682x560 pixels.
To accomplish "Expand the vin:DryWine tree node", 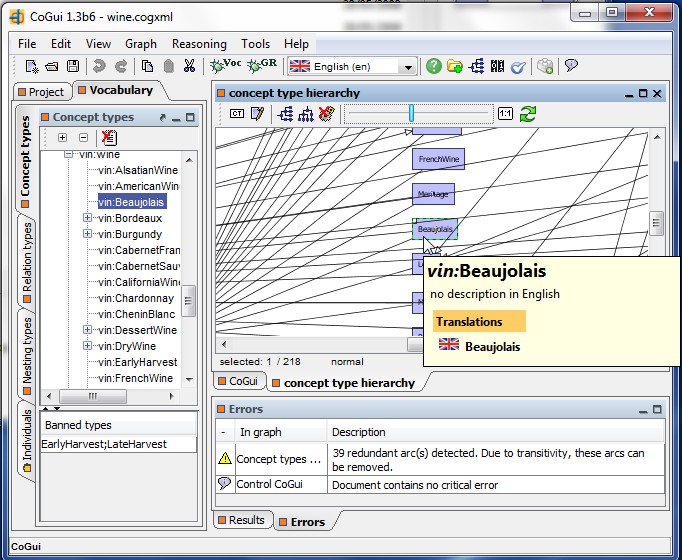I will click(87, 346).
